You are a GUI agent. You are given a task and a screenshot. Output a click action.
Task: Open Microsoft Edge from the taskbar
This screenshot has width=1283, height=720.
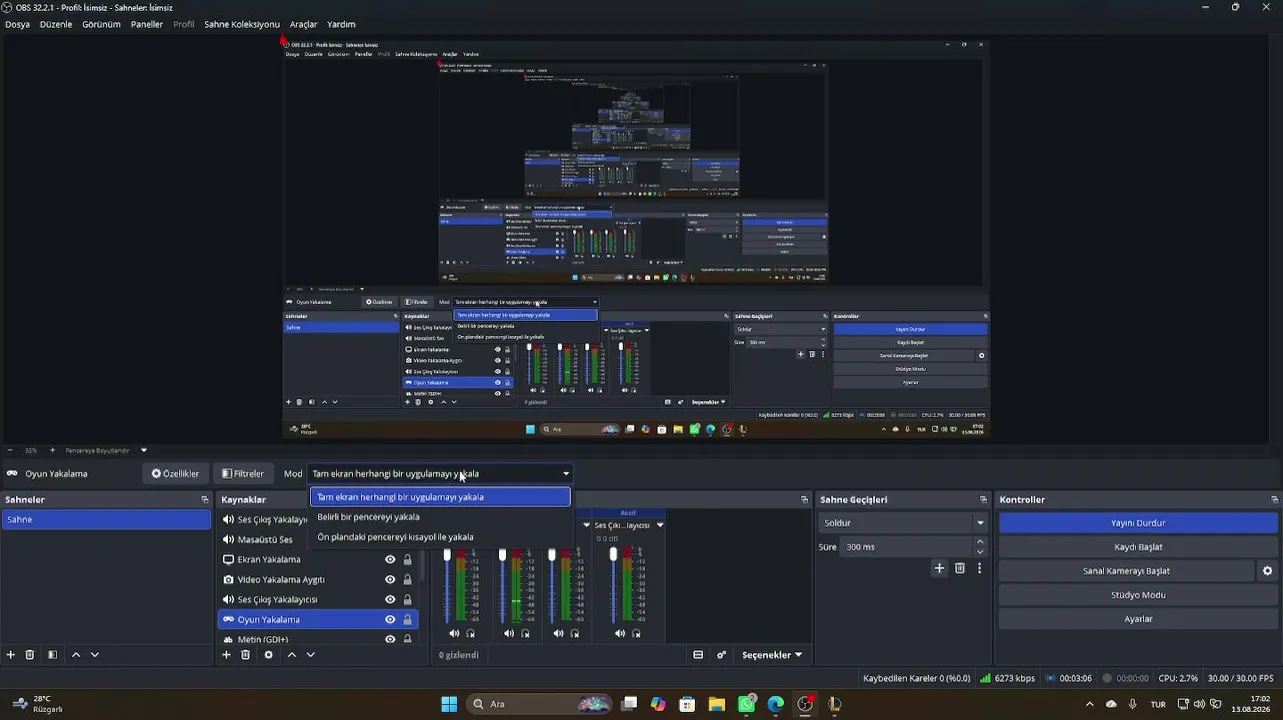pos(776,704)
